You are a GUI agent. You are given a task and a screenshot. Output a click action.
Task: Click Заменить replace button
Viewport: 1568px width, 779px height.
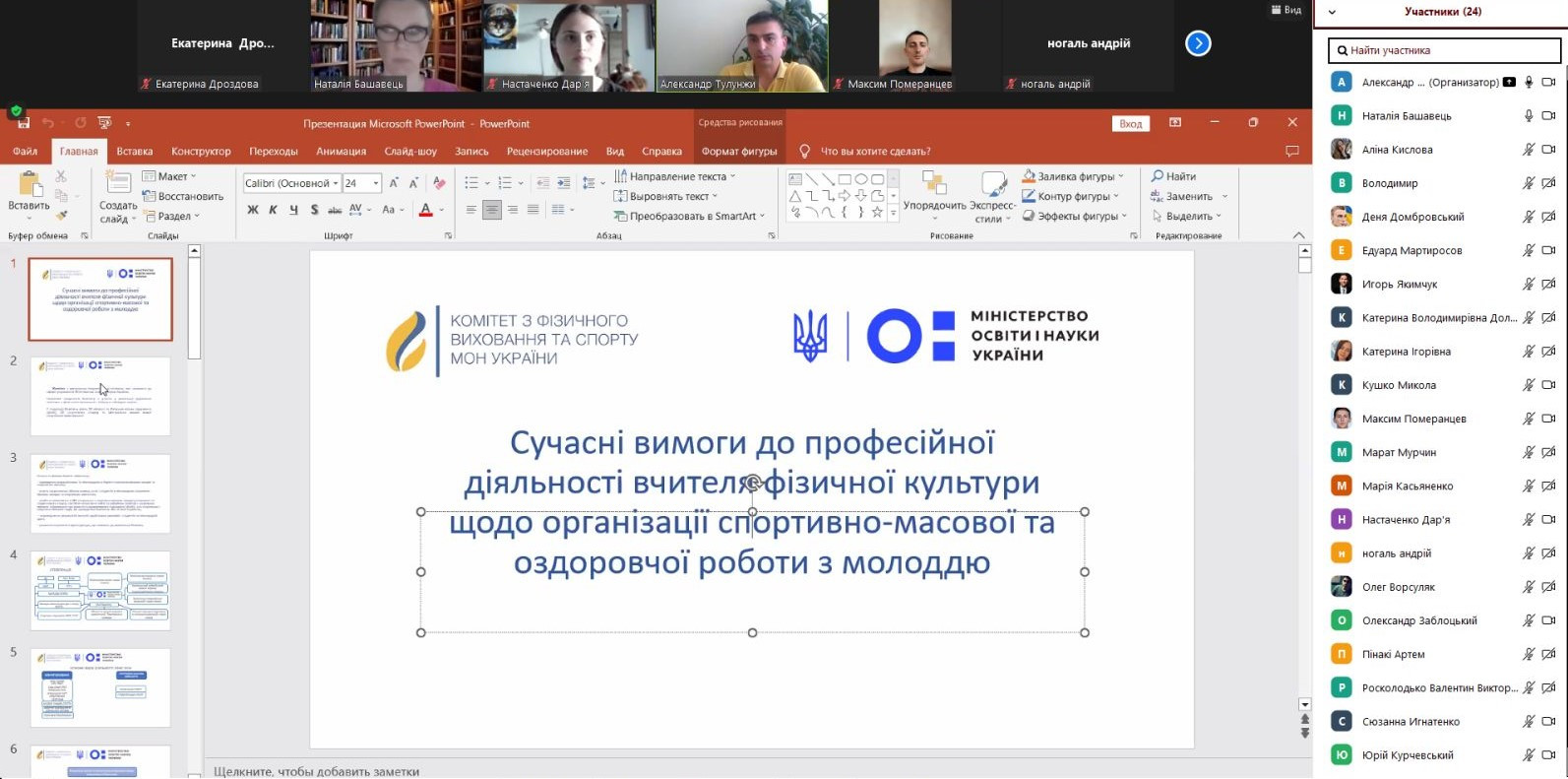(x=1181, y=196)
